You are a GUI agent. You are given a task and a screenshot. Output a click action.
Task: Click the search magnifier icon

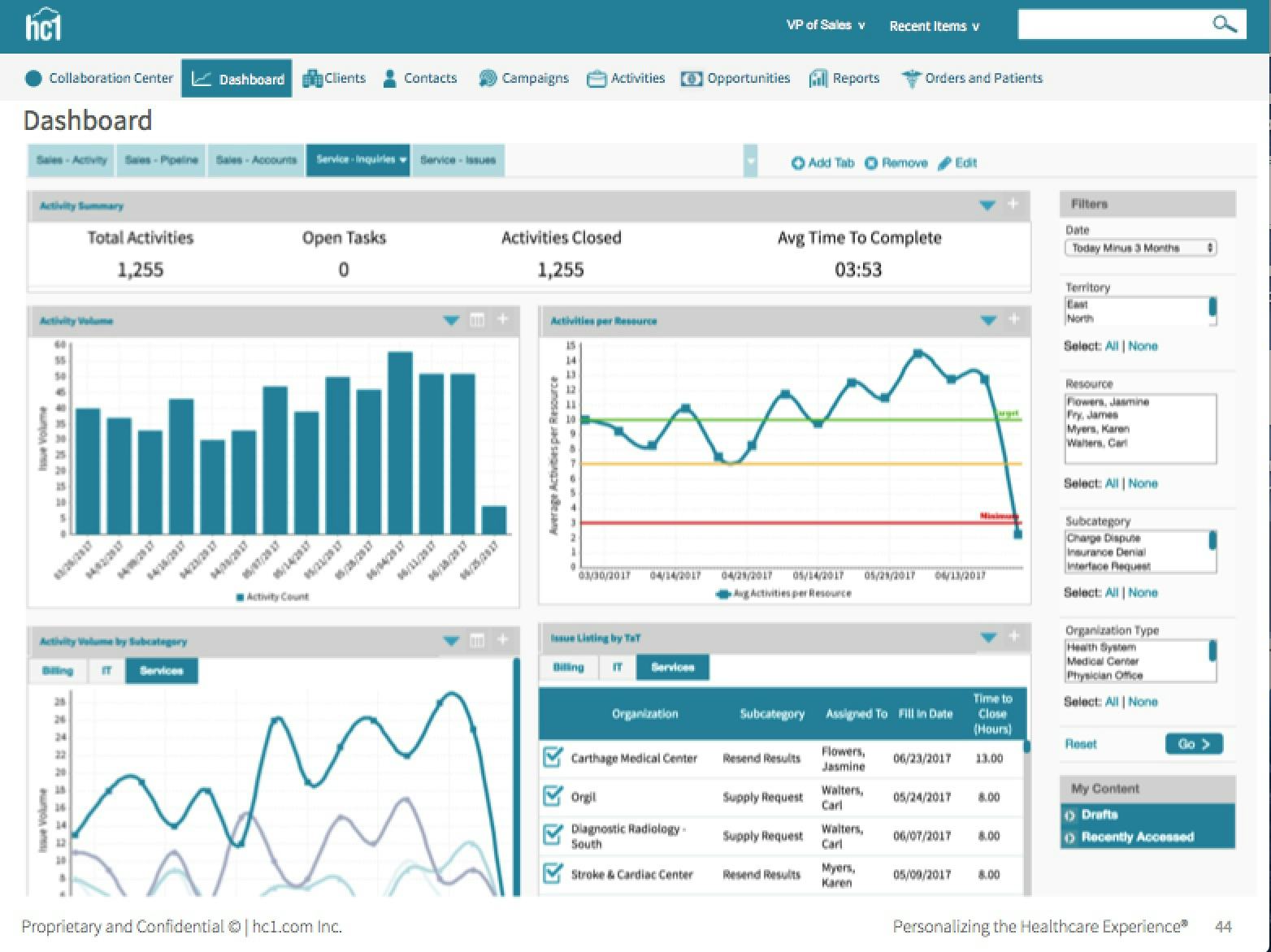pyautogui.click(x=1224, y=24)
